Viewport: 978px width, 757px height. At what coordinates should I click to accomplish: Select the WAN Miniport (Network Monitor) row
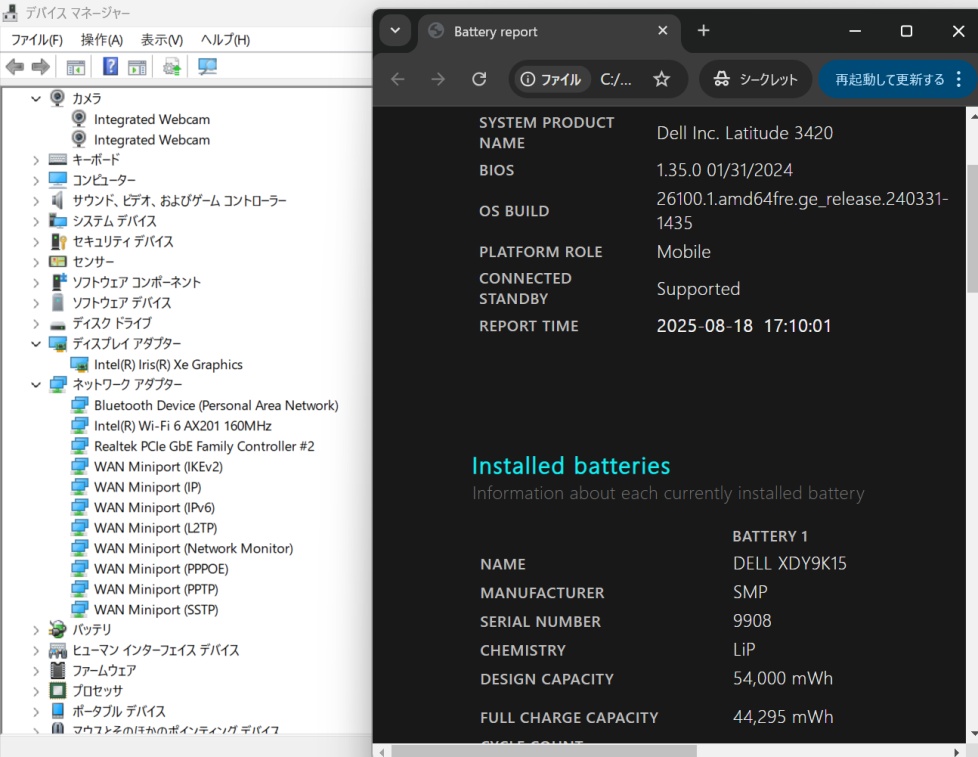(193, 548)
